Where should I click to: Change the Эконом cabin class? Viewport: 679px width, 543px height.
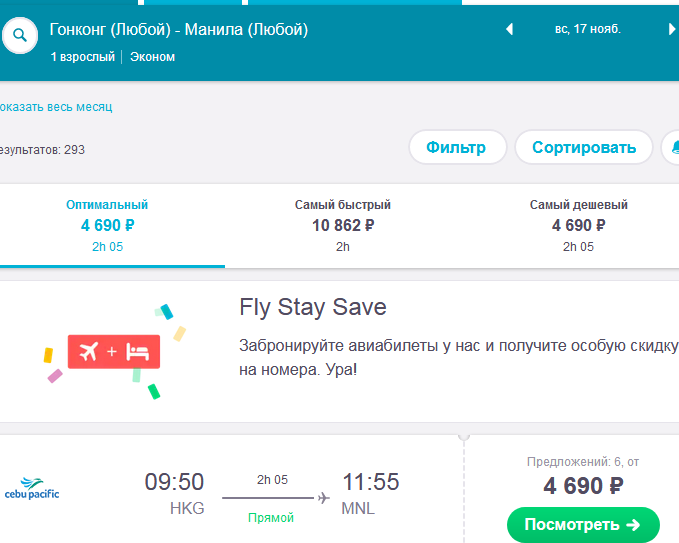[x=152, y=57]
